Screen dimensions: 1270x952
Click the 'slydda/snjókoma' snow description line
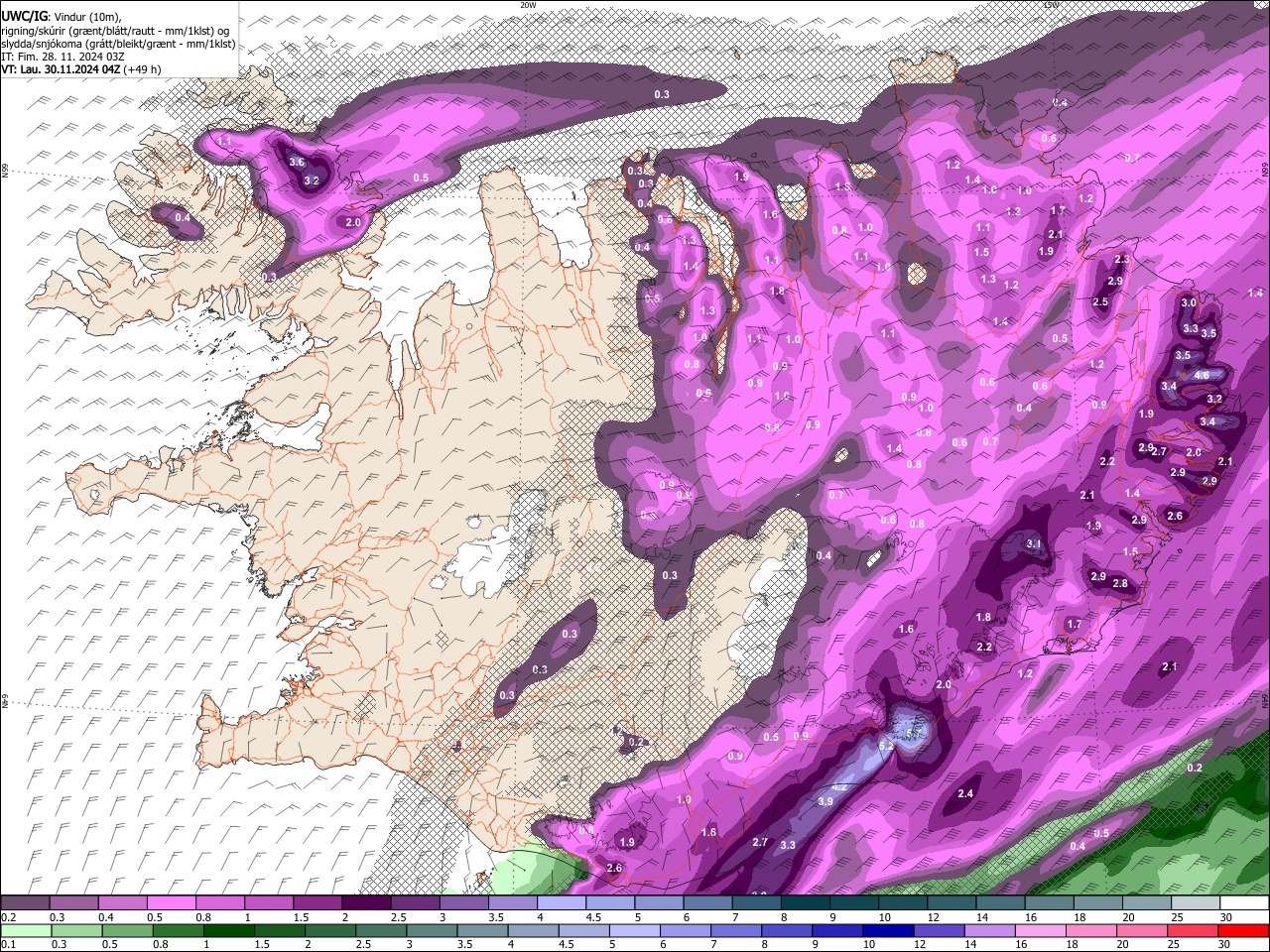[119, 43]
